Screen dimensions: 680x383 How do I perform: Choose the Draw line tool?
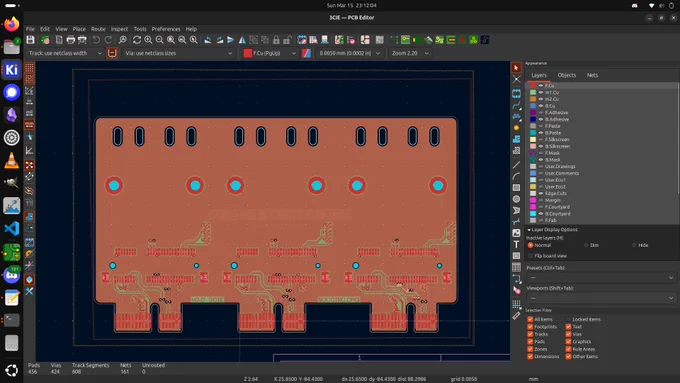click(516, 165)
